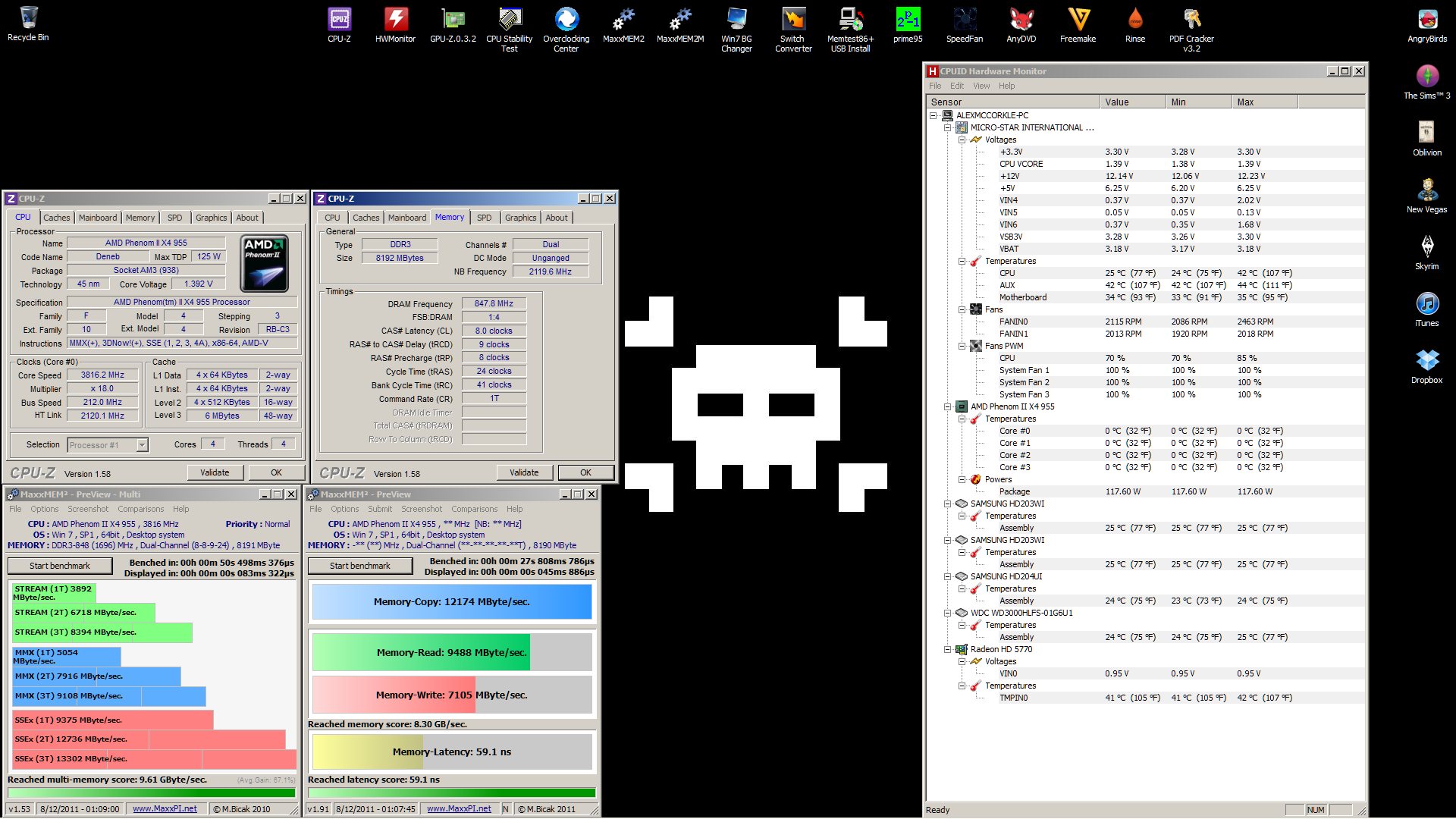Collapse the Radeon HD 5770 node
The width and height of the screenshot is (1456, 819).
[948, 650]
